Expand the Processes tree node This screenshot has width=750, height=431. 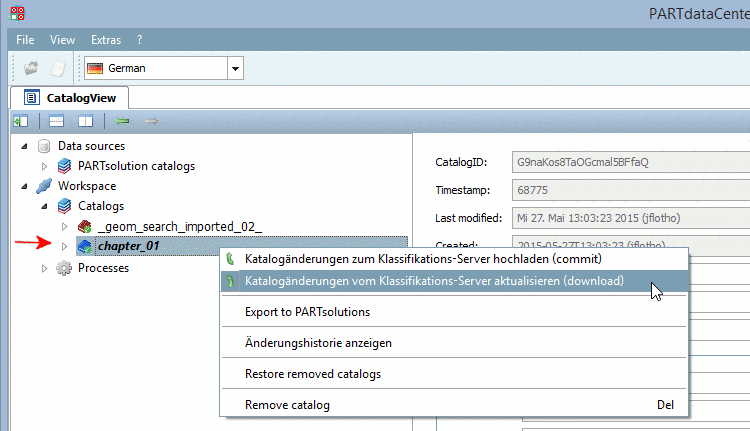click(x=44, y=268)
